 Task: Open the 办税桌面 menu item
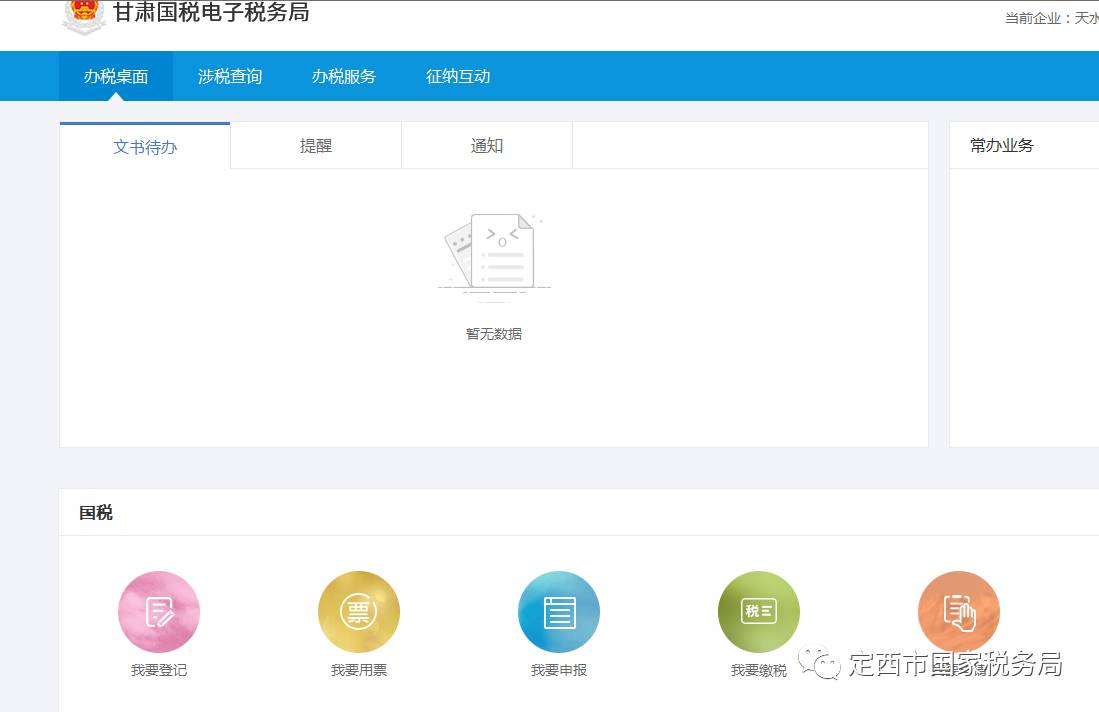pyautogui.click(x=117, y=75)
